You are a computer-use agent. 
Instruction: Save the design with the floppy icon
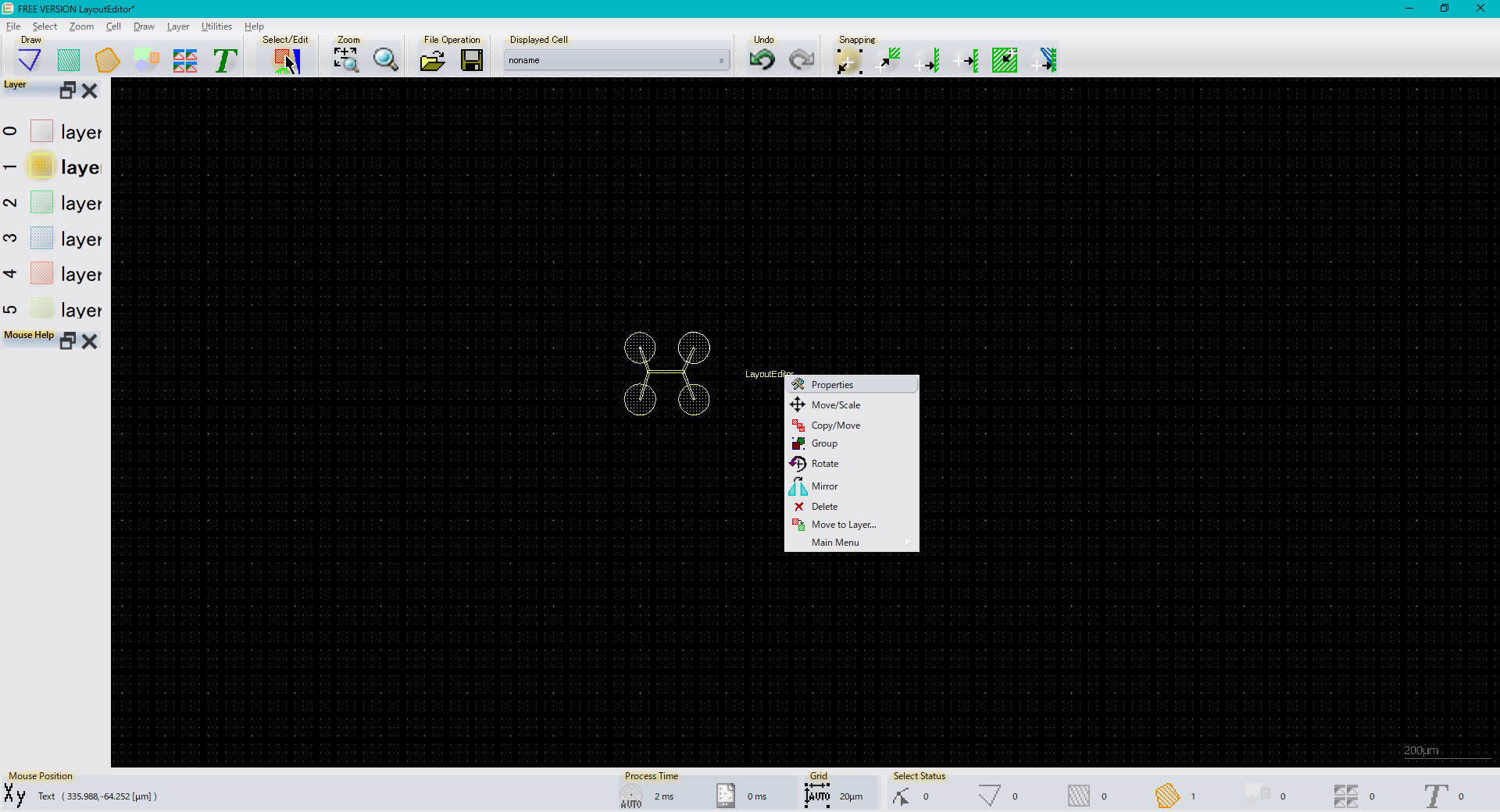tap(472, 60)
